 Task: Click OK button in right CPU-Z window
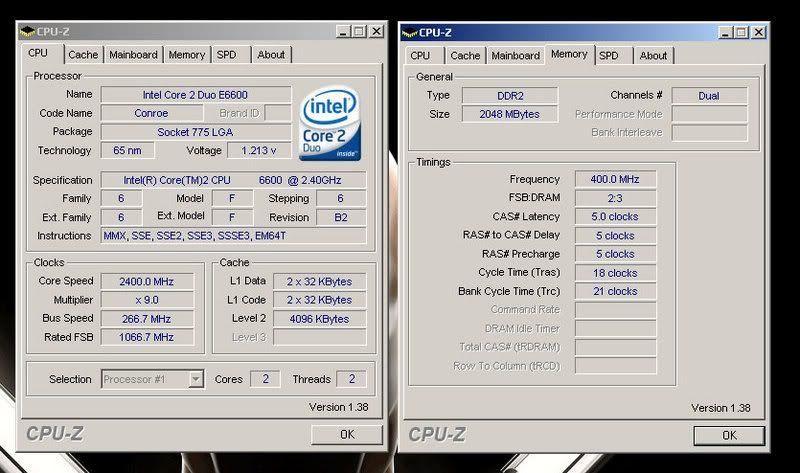729,436
